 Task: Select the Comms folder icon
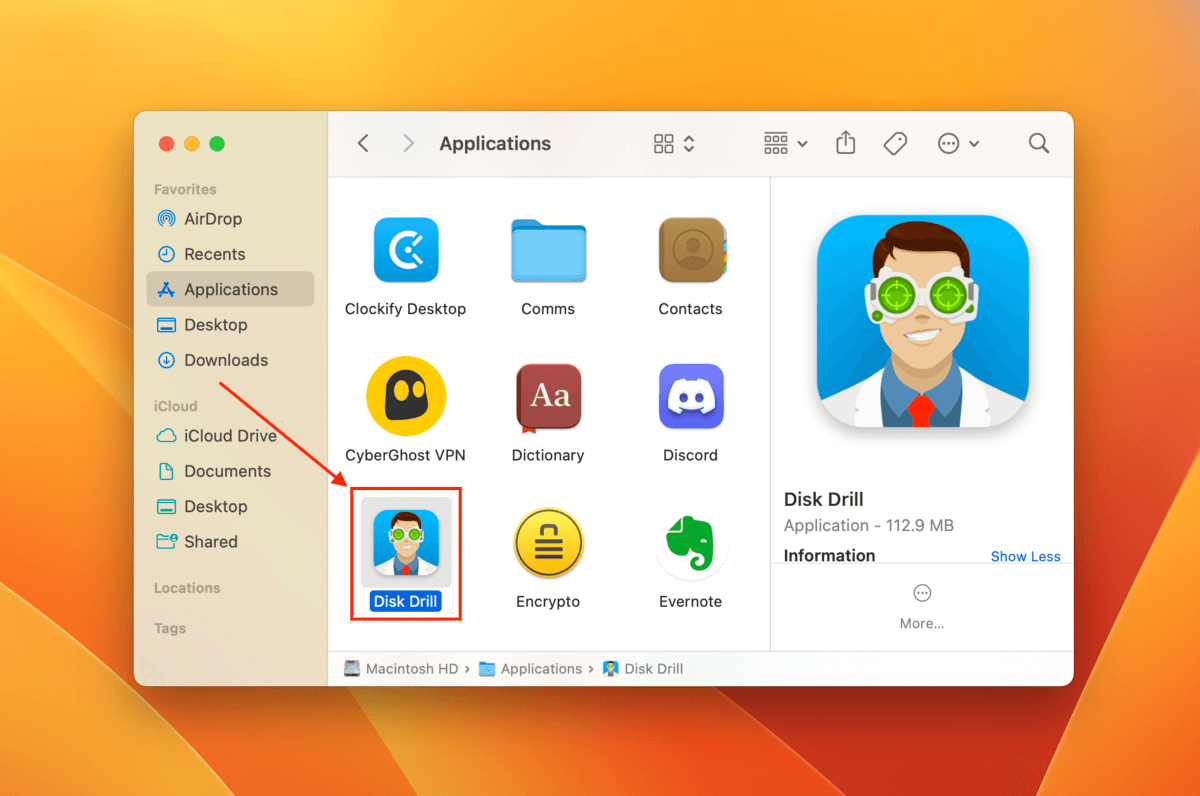pos(548,251)
